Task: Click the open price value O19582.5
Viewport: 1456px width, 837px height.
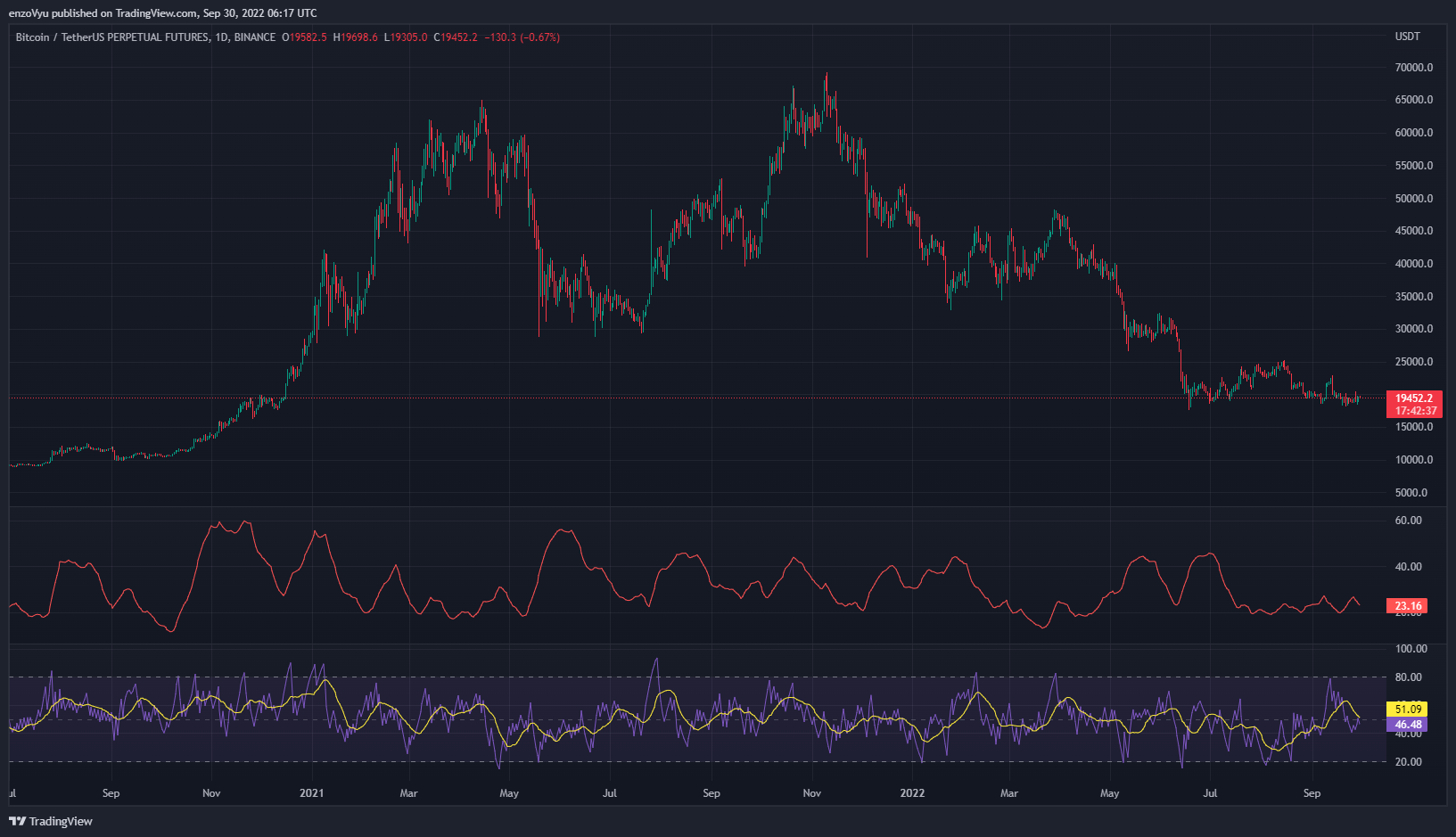Action: click(x=305, y=37)
